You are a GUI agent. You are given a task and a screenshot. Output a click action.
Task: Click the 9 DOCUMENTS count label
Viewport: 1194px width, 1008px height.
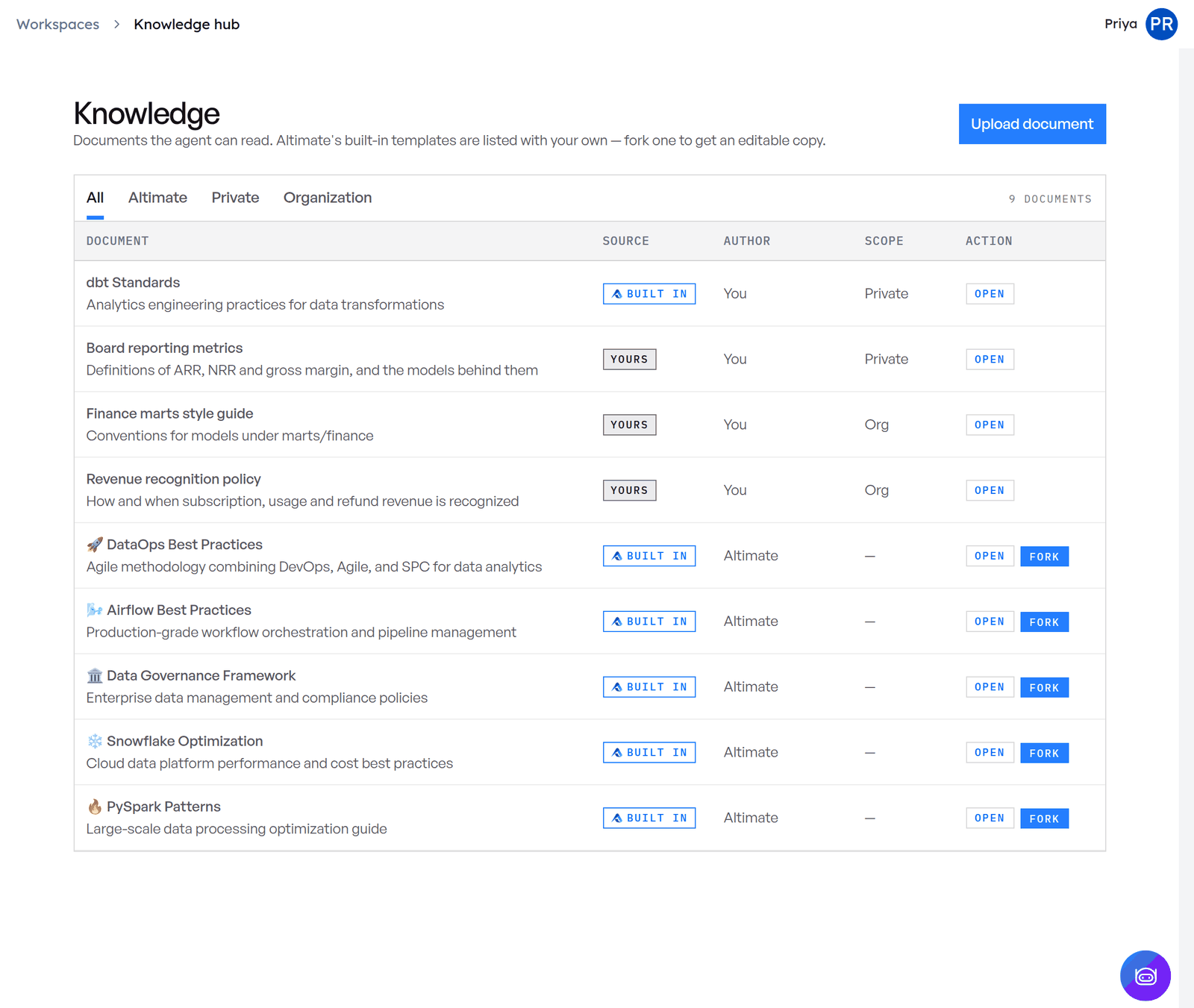tap(1050, 199)
